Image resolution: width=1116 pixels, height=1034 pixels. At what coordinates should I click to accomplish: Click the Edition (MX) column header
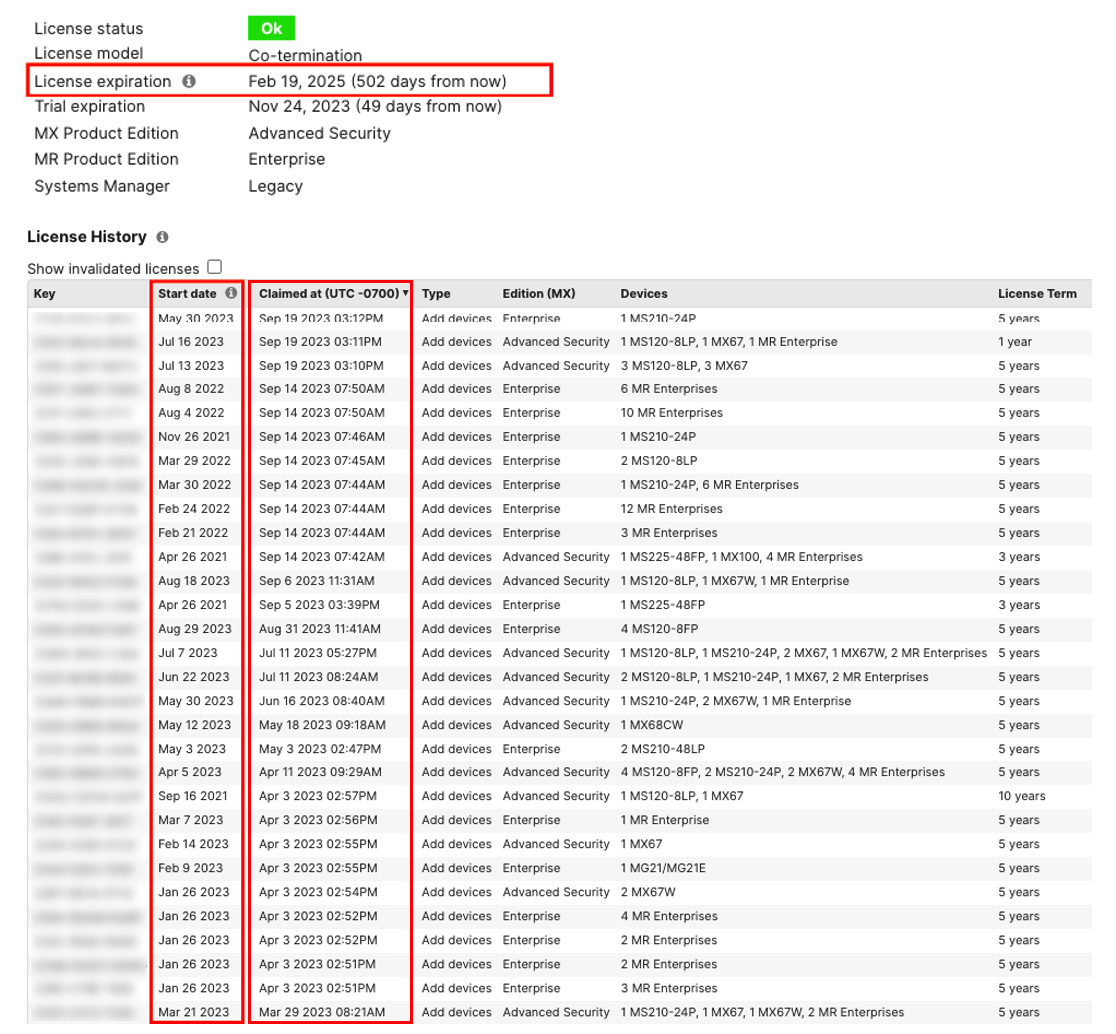539,294
